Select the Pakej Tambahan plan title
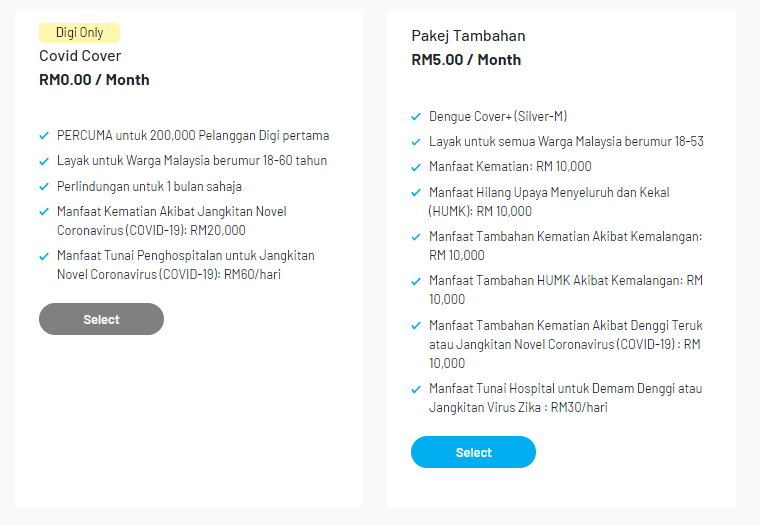The height and width of the screenshot is (525, 760). (x=468, y=36)
